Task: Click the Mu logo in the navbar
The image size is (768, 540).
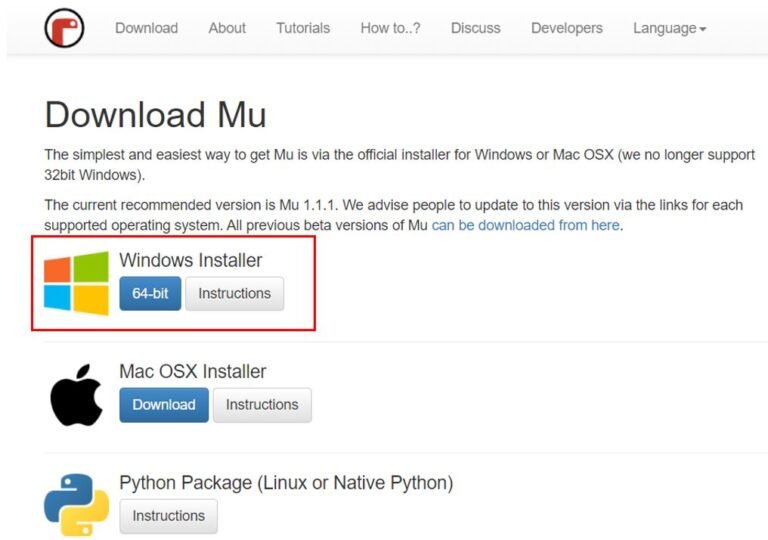Action: [64, 28]
